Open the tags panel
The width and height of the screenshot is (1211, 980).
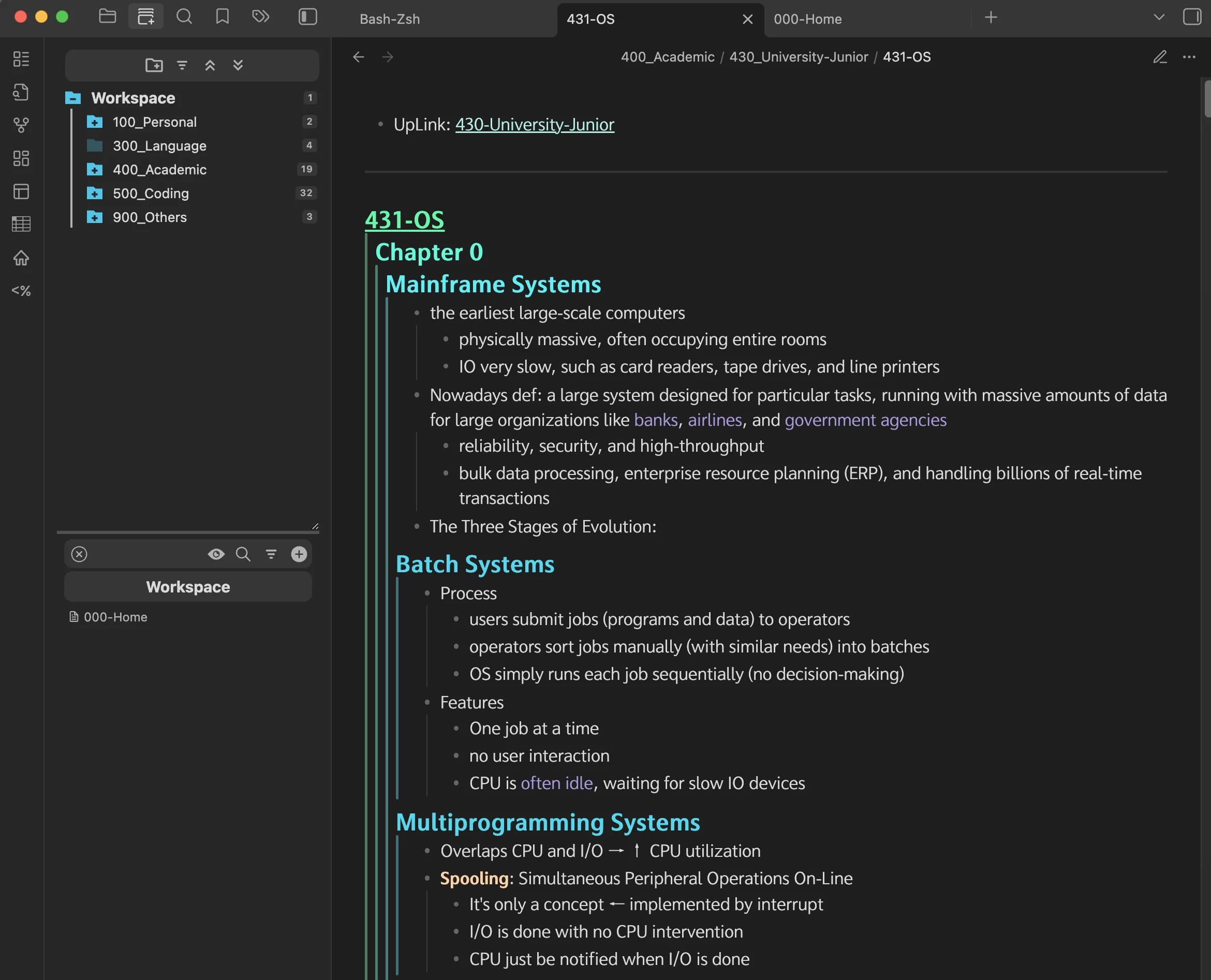tap(260, 17)
